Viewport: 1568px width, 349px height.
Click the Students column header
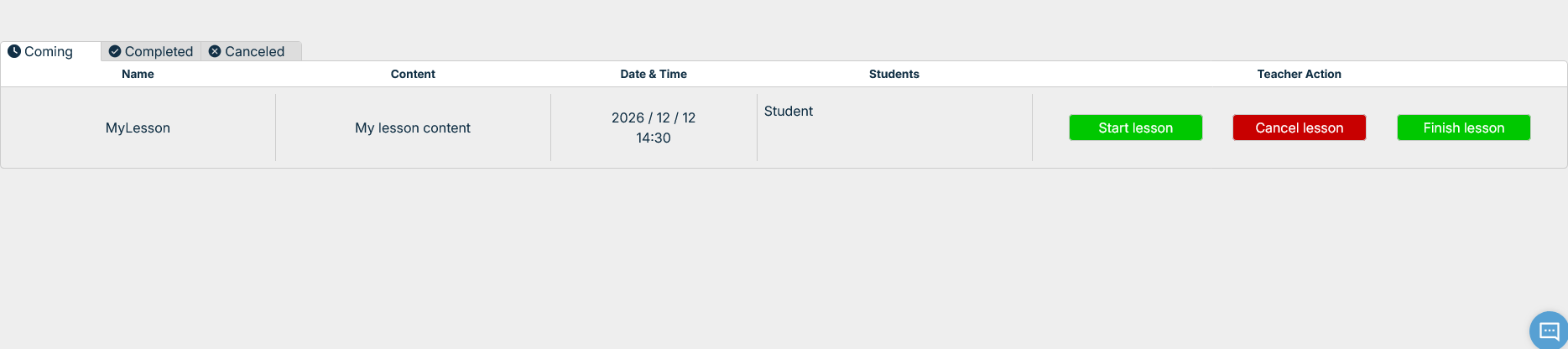click(893, 74)
